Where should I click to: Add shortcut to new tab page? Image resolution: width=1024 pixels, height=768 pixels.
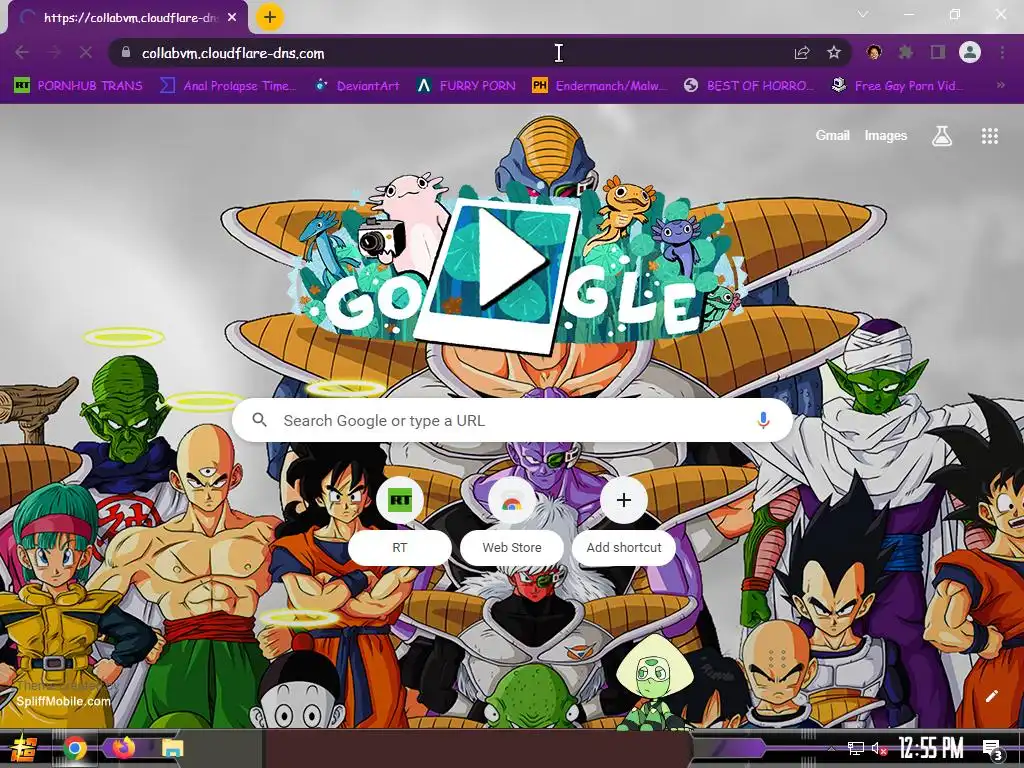click(624, 521)
